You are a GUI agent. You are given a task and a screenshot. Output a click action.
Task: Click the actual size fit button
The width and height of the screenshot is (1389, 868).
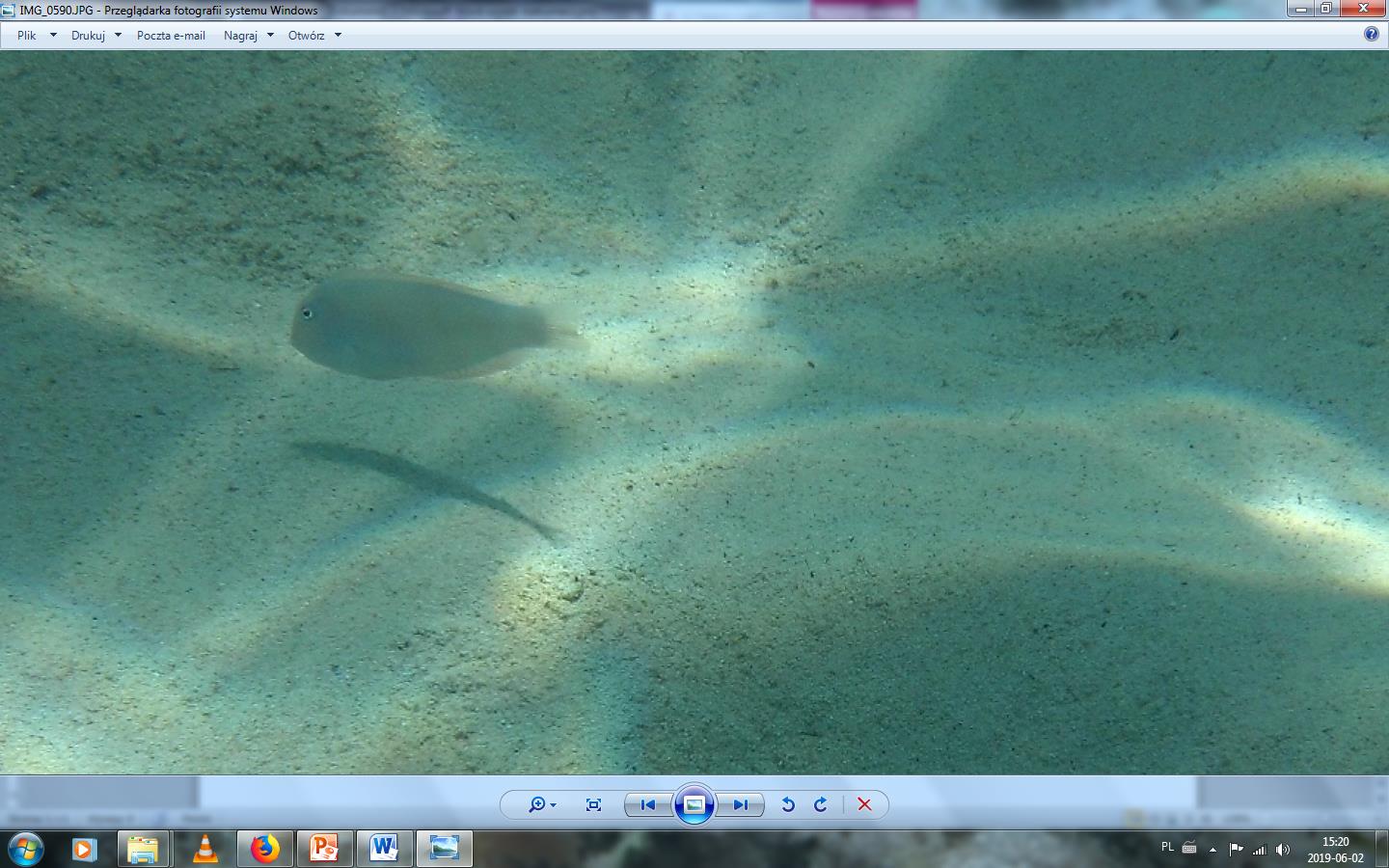point(593,804)
